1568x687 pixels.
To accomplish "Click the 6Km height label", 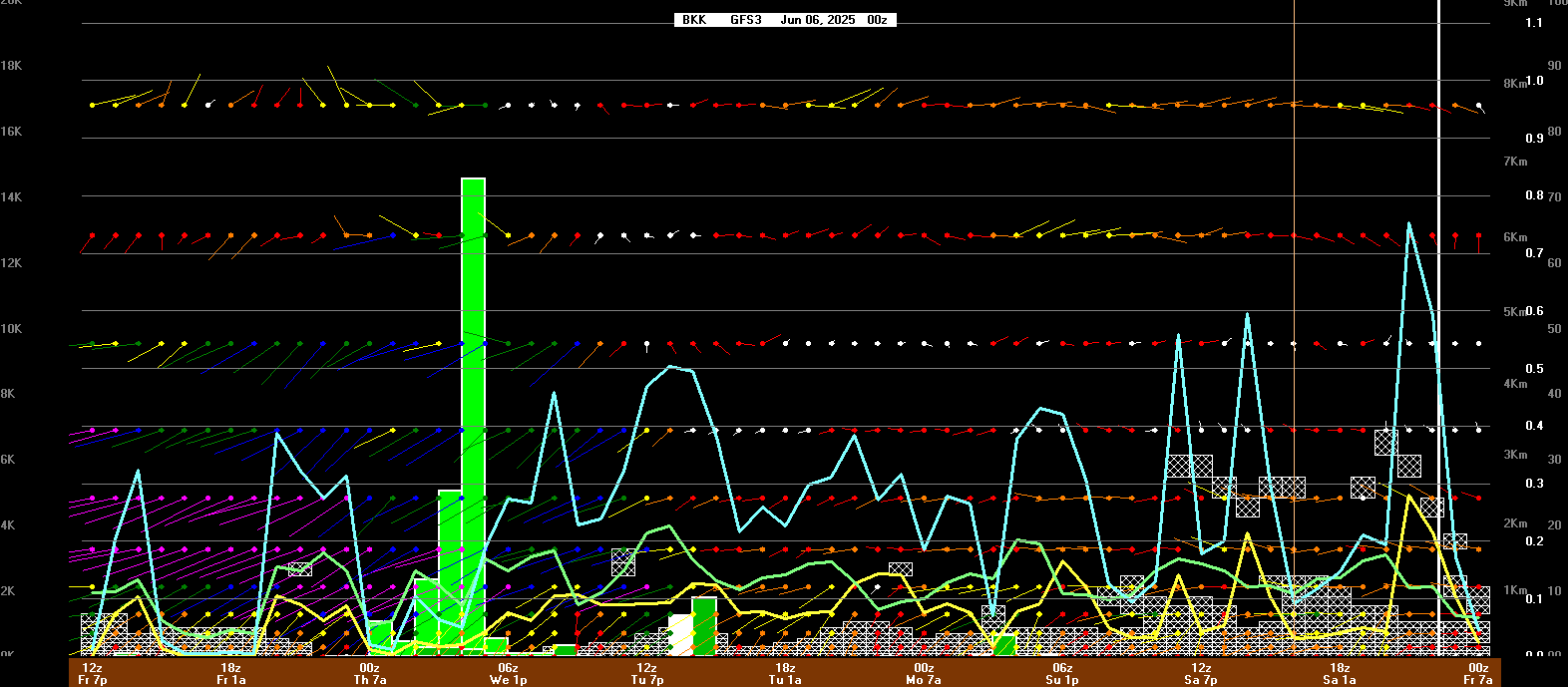I will [1515, 237].
